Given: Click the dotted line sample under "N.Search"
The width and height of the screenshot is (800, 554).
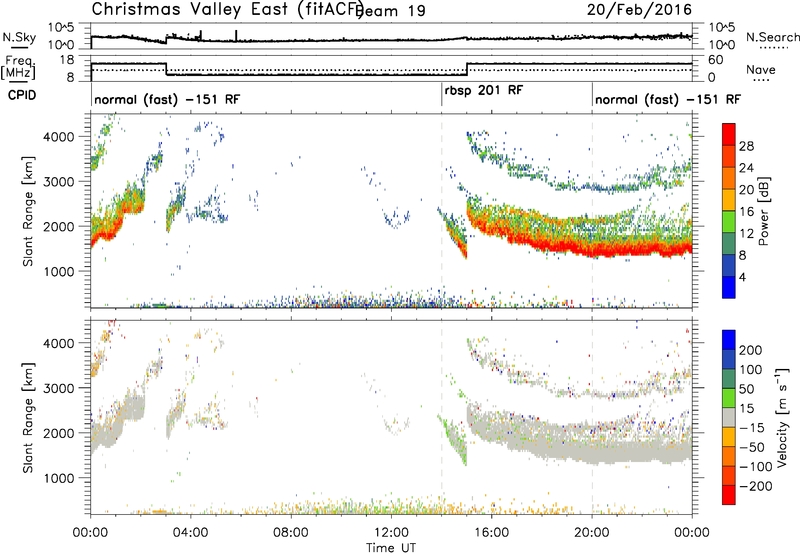Looking at the screenshot, I should pos(774,47).
